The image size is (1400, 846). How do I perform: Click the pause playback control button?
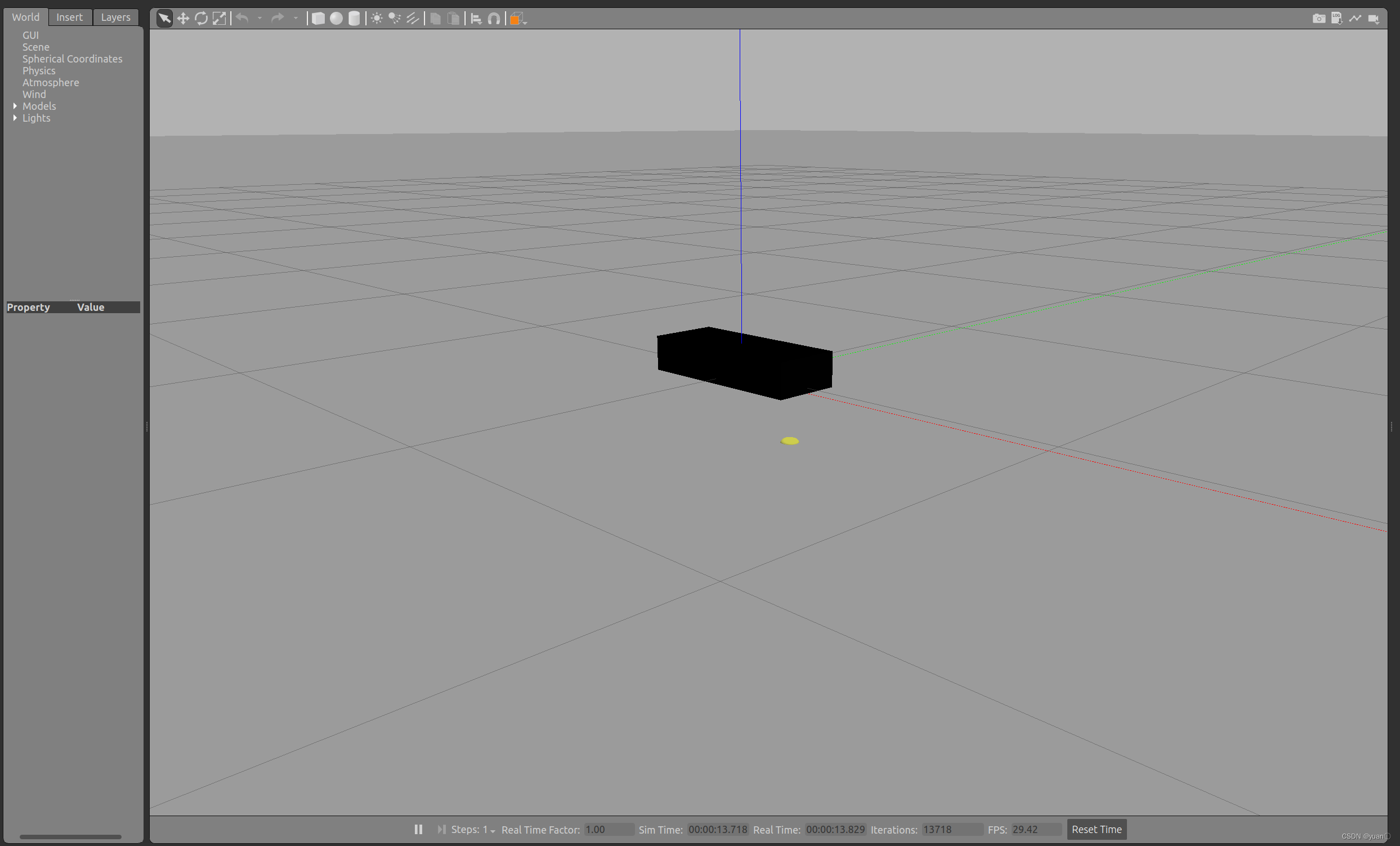(417, 828)
